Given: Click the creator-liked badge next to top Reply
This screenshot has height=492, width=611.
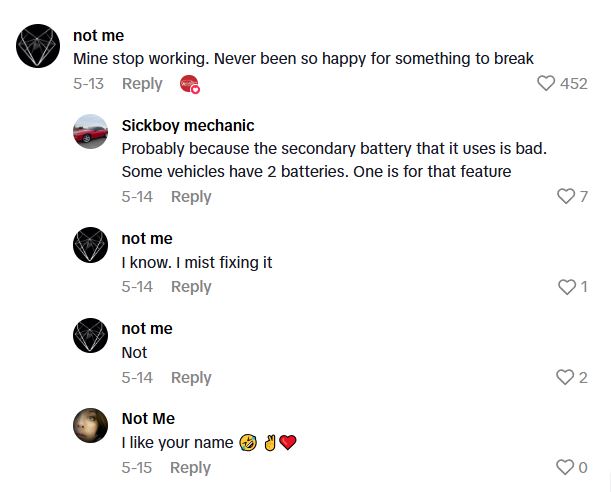Looking at the screenshot, I should click(190, 85).
